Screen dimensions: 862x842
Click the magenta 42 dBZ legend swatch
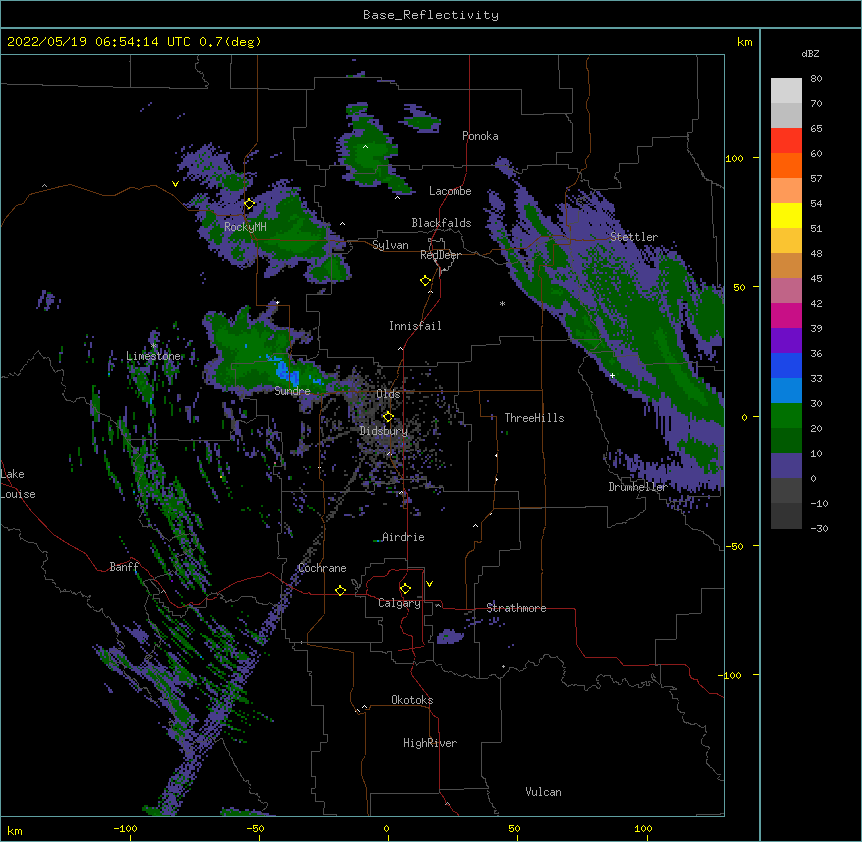tap(786, 315)
